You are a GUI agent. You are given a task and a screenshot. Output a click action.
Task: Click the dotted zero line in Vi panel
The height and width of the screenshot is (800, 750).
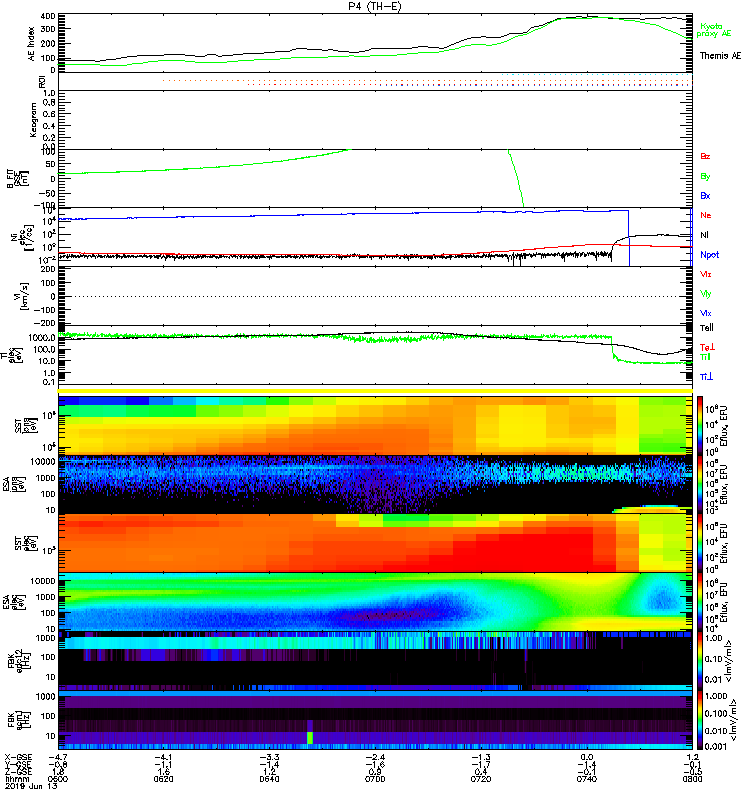point(375,296)
